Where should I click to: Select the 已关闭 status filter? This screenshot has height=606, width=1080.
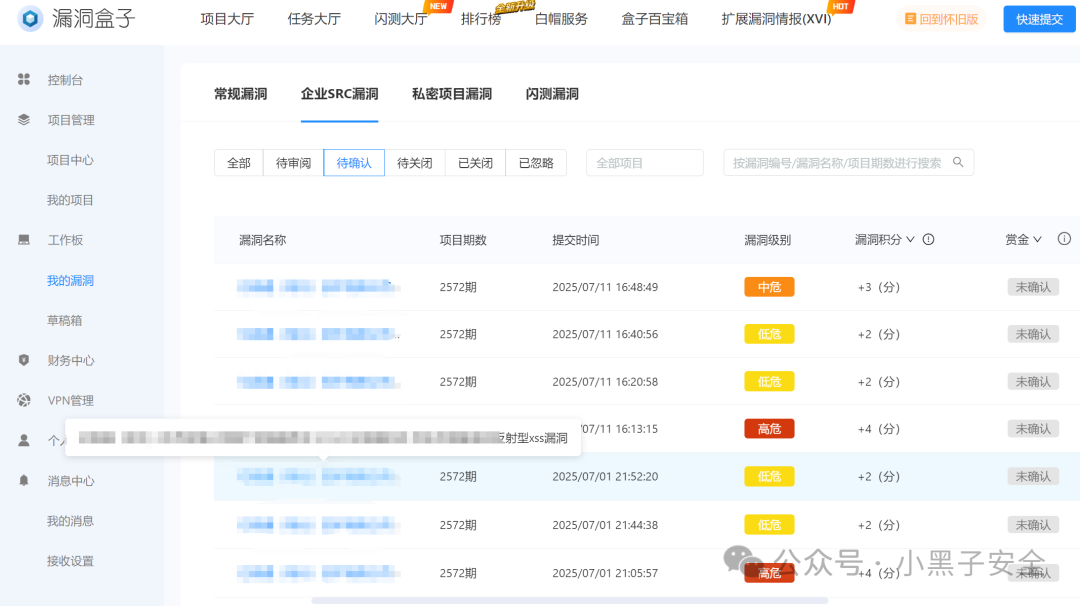(x=475, y=163)
